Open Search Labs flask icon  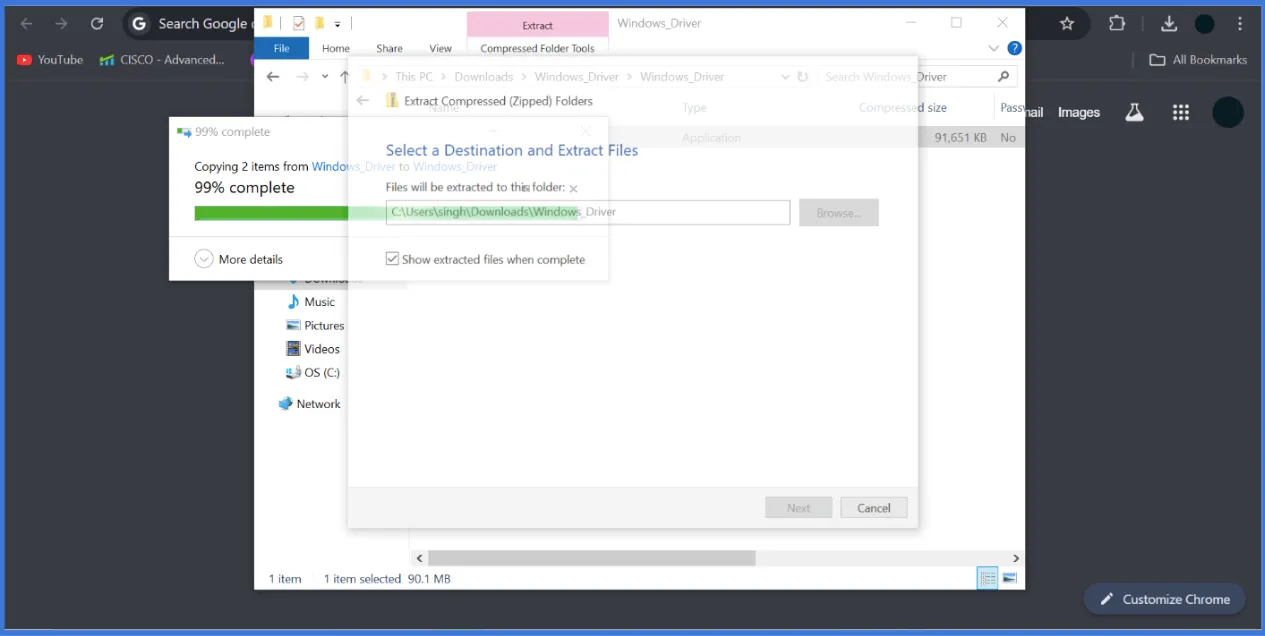click(x=1134, y=112)
